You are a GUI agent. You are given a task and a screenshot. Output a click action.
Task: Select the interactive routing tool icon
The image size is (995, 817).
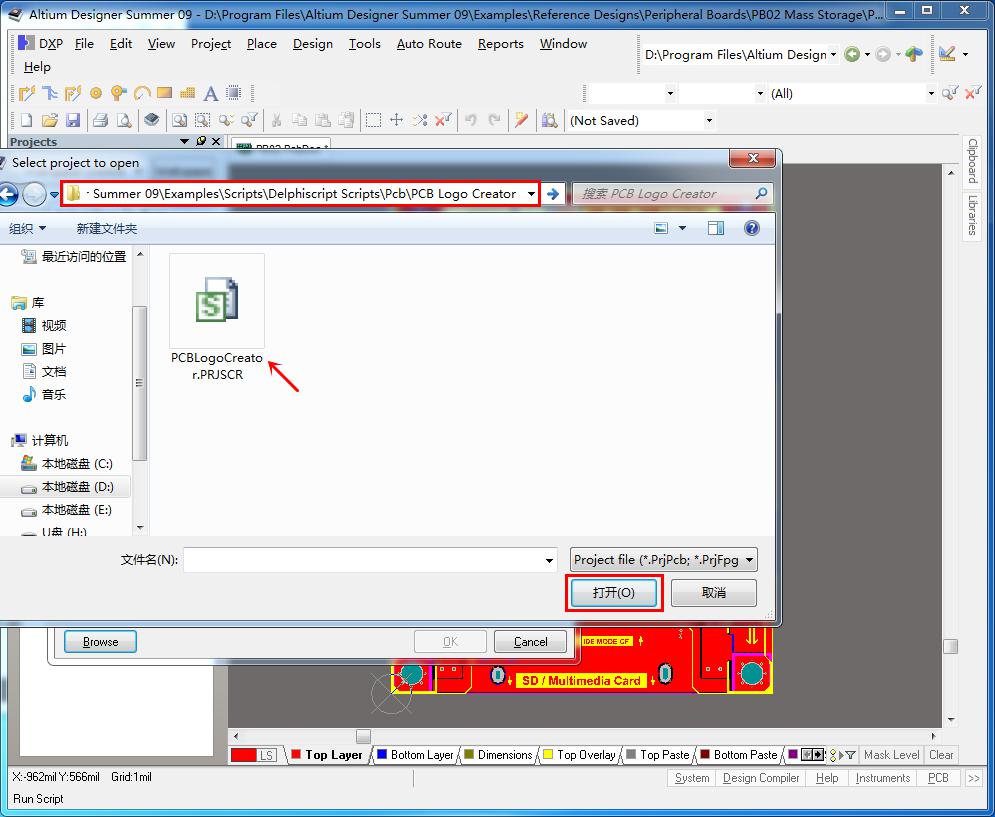click(26, 93)
